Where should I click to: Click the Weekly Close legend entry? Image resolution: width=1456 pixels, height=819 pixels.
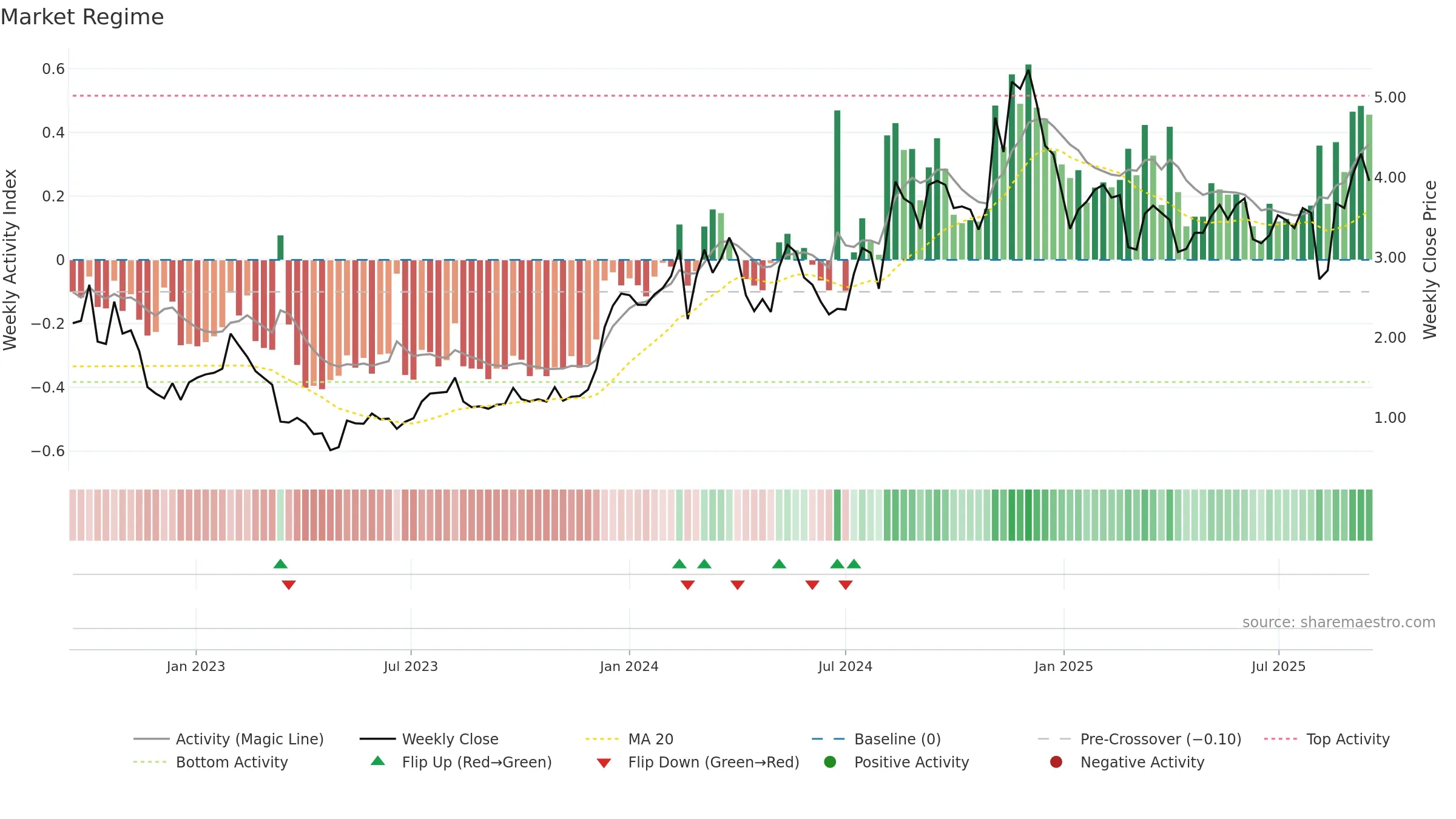click(x=429, y=739)
